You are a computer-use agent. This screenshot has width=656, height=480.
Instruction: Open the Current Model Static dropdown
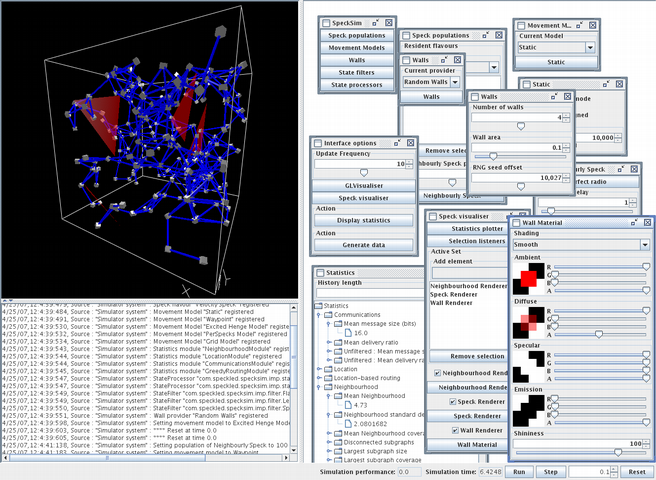[590, 47]
